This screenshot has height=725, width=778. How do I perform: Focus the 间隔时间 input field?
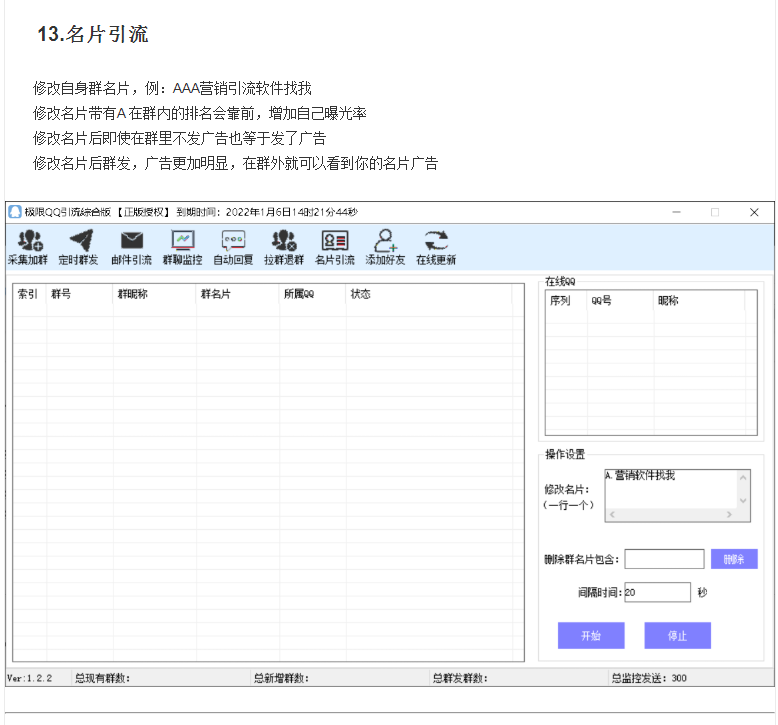click(x=657, y=592)
